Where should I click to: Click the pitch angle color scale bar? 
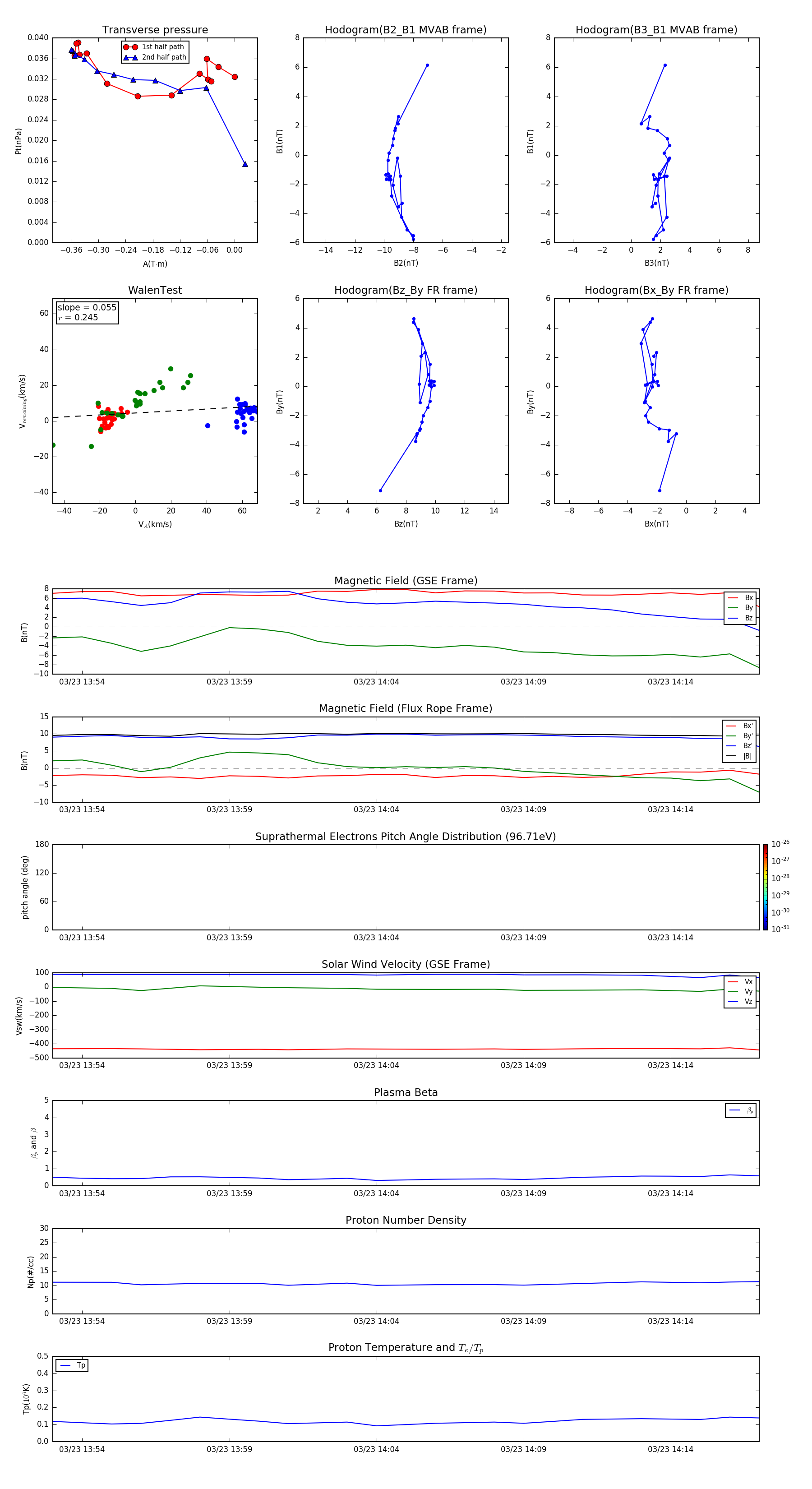point(765,887)
